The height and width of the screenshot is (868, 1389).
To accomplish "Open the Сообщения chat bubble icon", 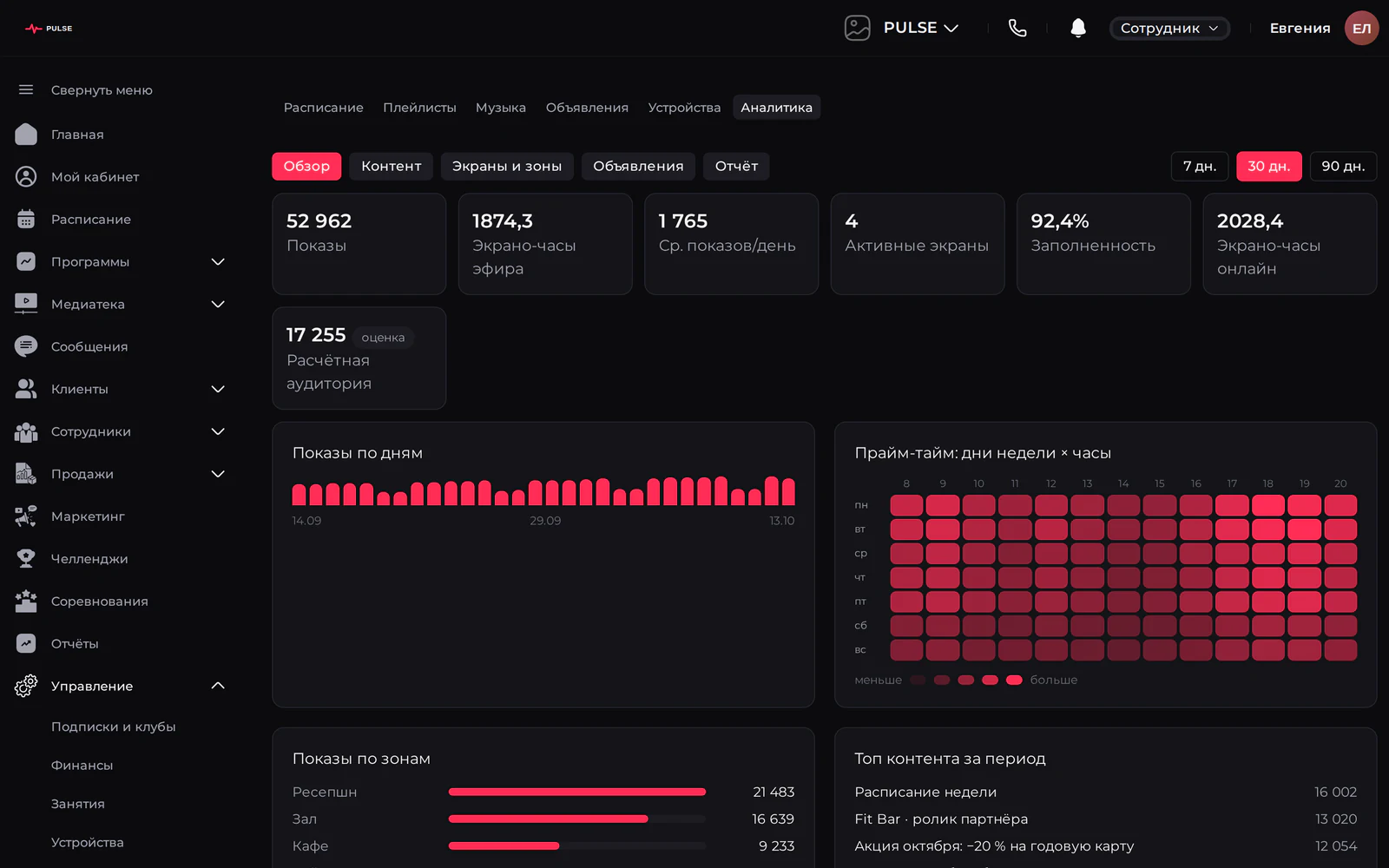I will (x=26, y=346).
